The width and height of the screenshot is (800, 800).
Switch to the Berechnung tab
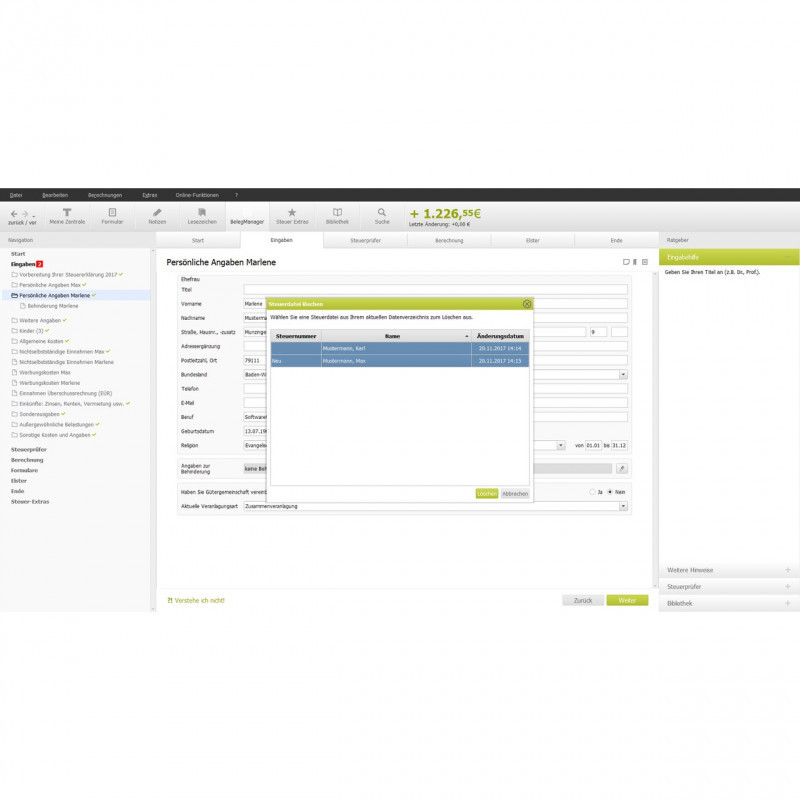[449, 240]
